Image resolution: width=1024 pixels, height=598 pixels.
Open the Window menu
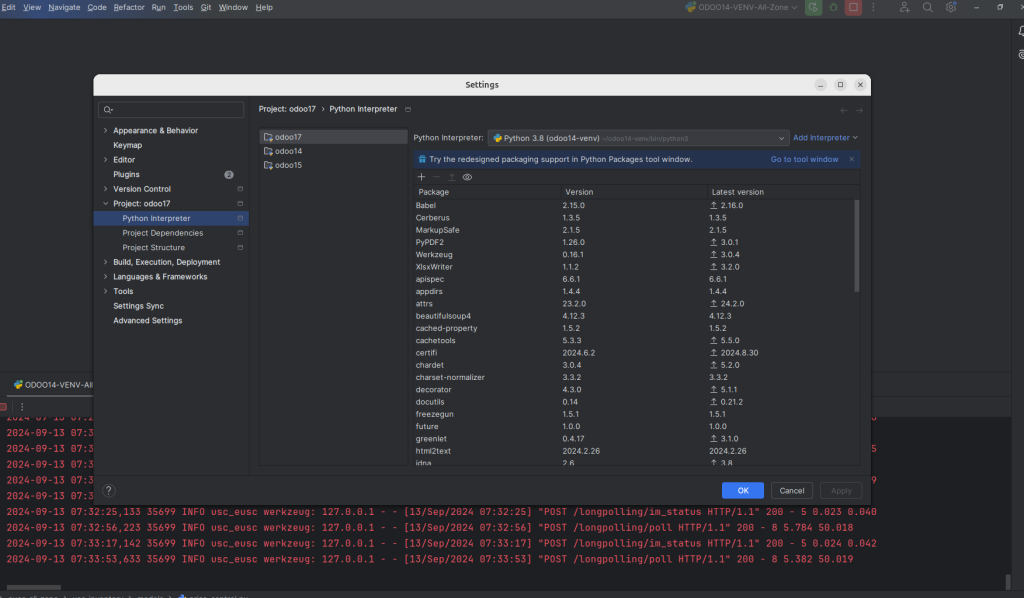tap(233, 8)
